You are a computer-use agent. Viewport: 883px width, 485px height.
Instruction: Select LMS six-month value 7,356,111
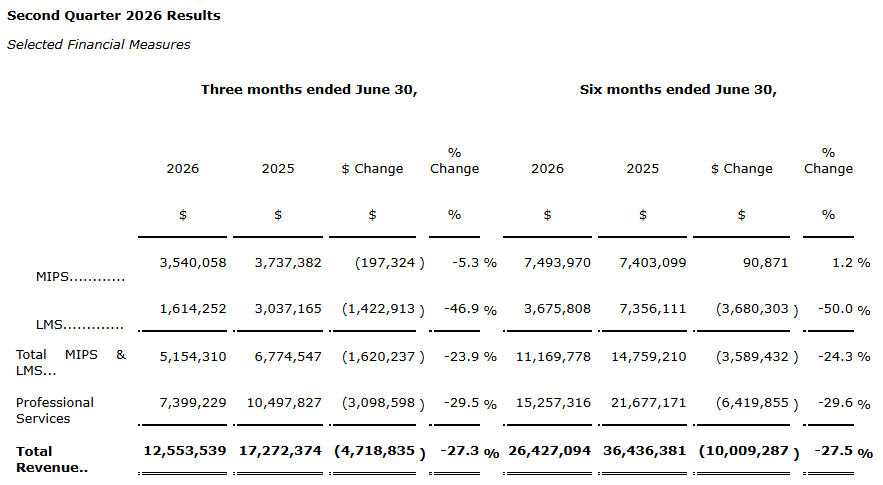click(653, 309)
